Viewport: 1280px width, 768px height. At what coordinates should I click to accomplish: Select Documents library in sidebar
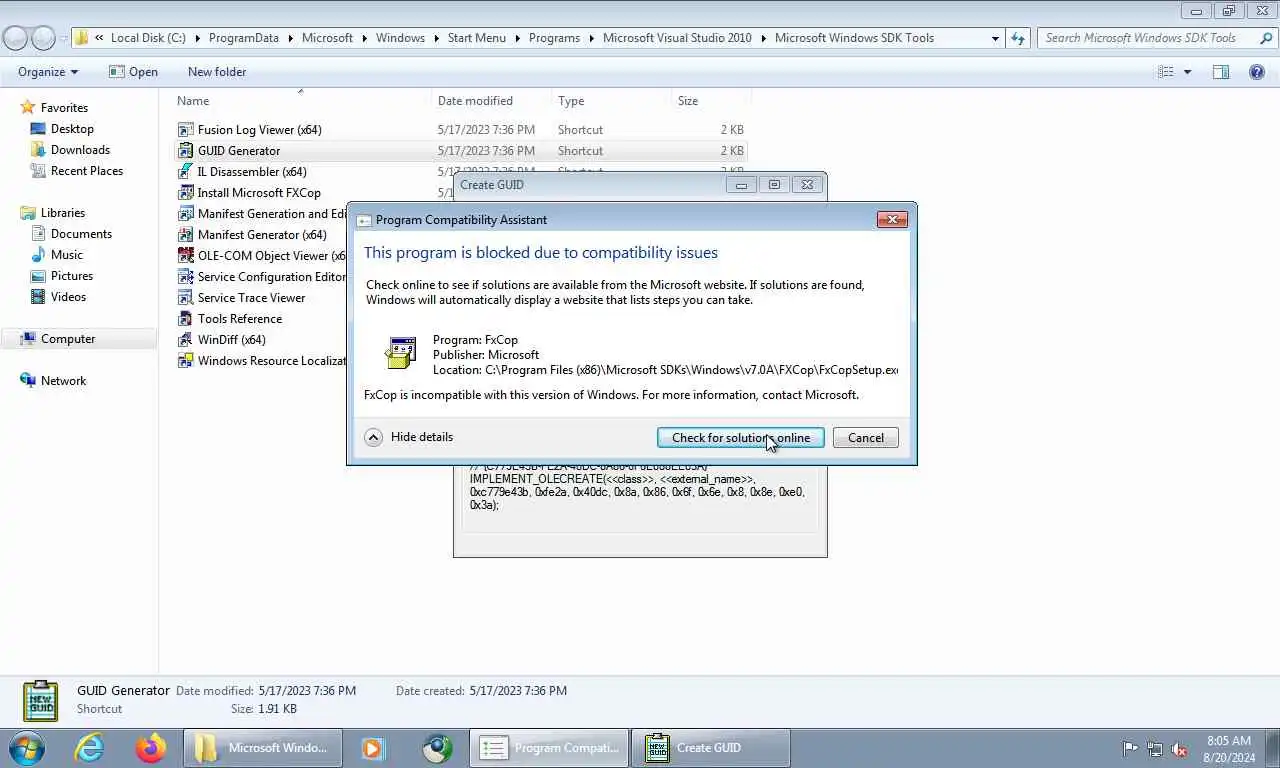(81, 234)
